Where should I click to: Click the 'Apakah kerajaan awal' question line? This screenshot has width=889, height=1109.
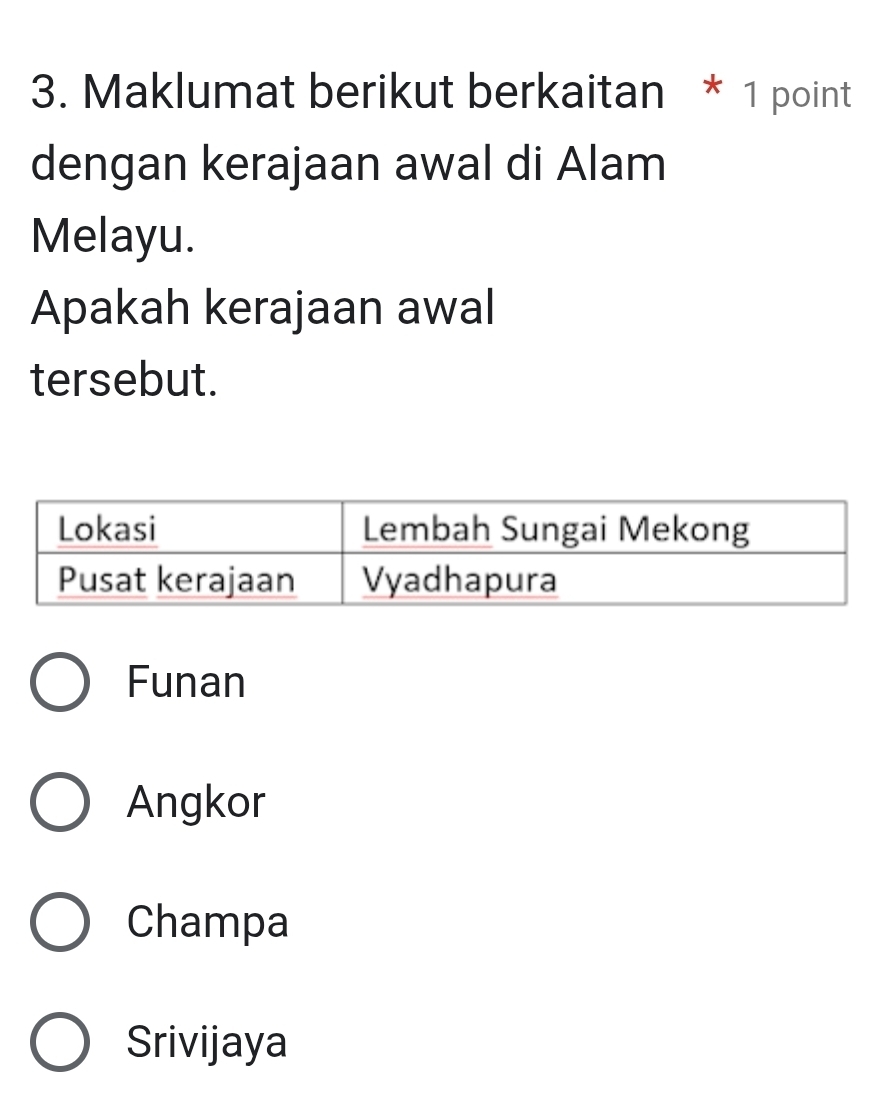(x=263, y=309)
